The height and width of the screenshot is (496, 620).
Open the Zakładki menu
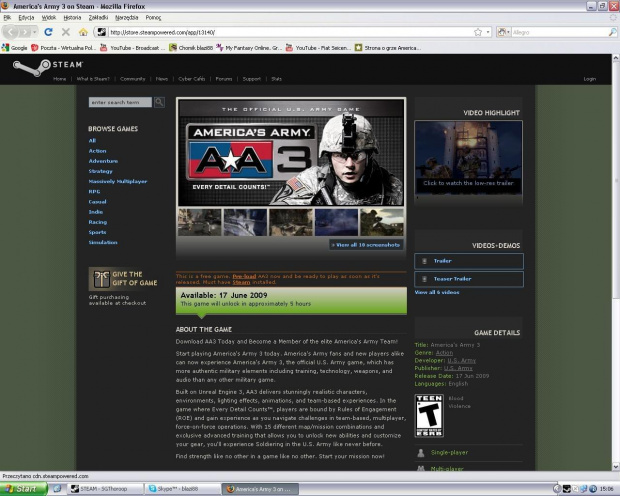click(98, 17)
